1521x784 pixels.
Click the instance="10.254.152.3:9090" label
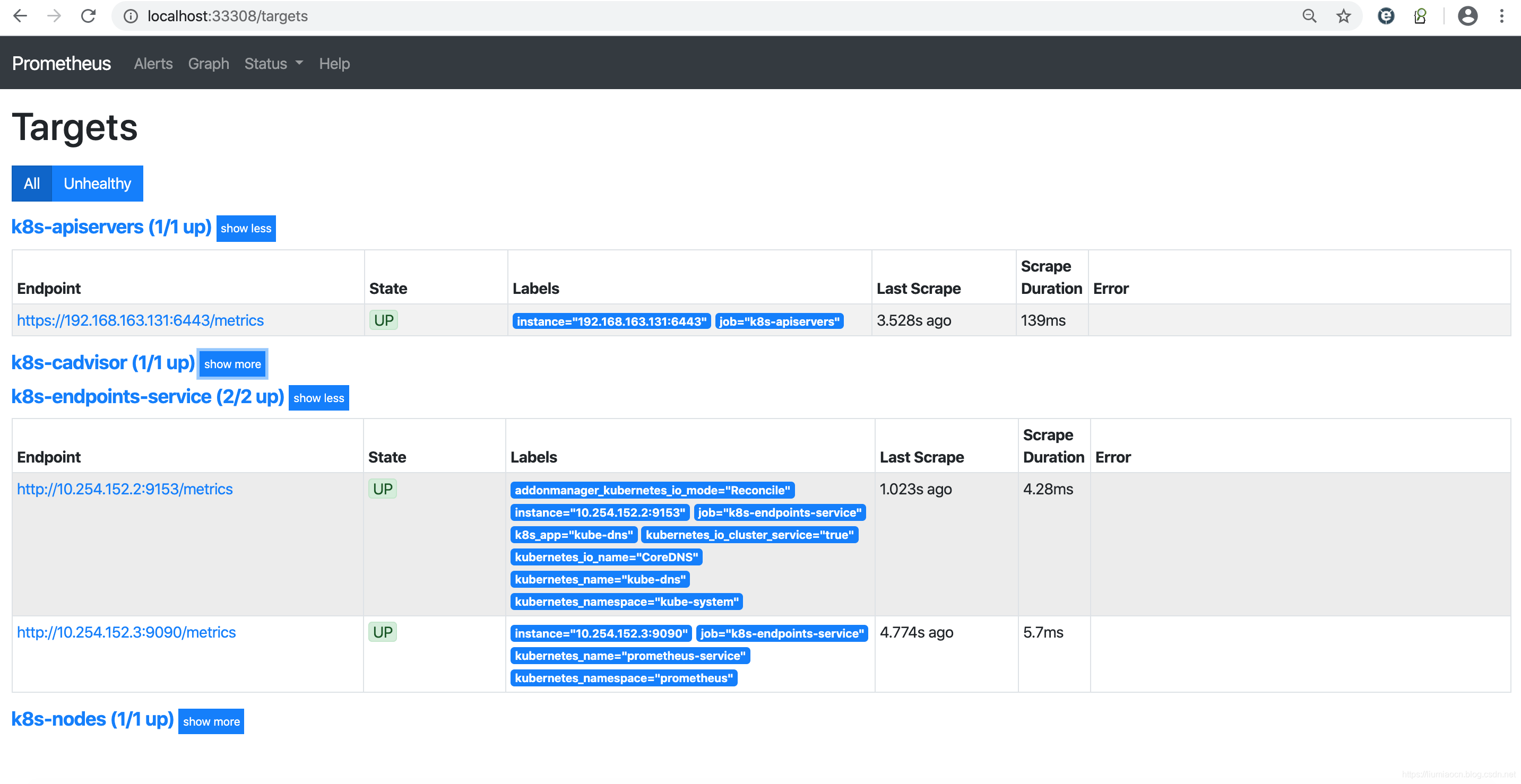[600, 633]
